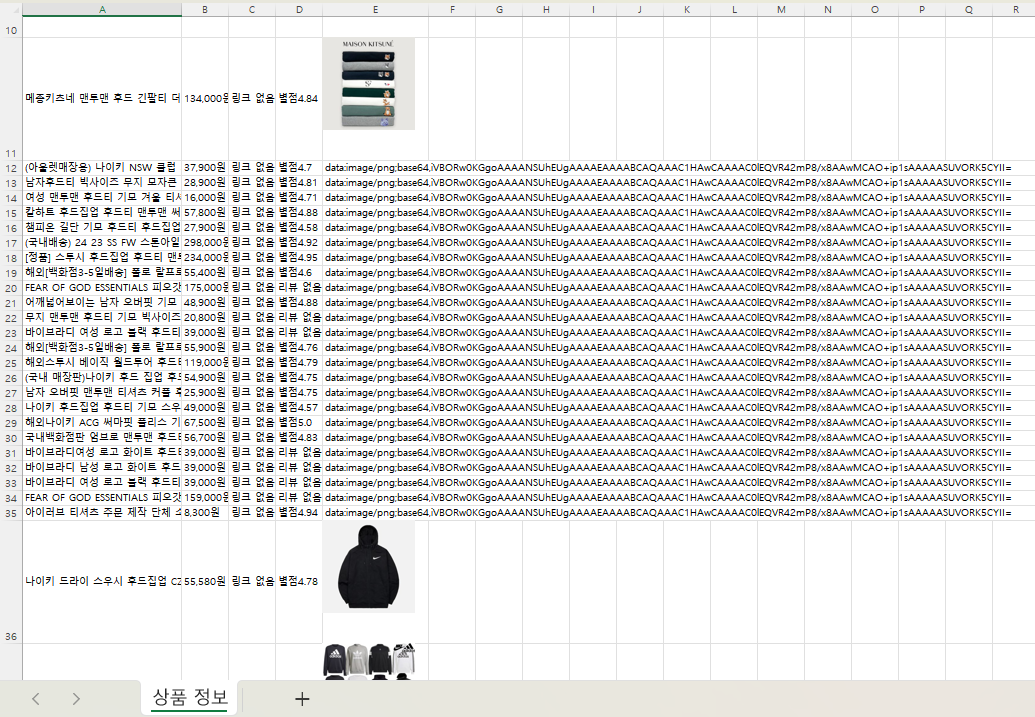This screenshot has height=717, width=1035.
Task: Select cell (아울렛매장용) 나이키 NSW 클럽
Action: (x=102, y=168)
